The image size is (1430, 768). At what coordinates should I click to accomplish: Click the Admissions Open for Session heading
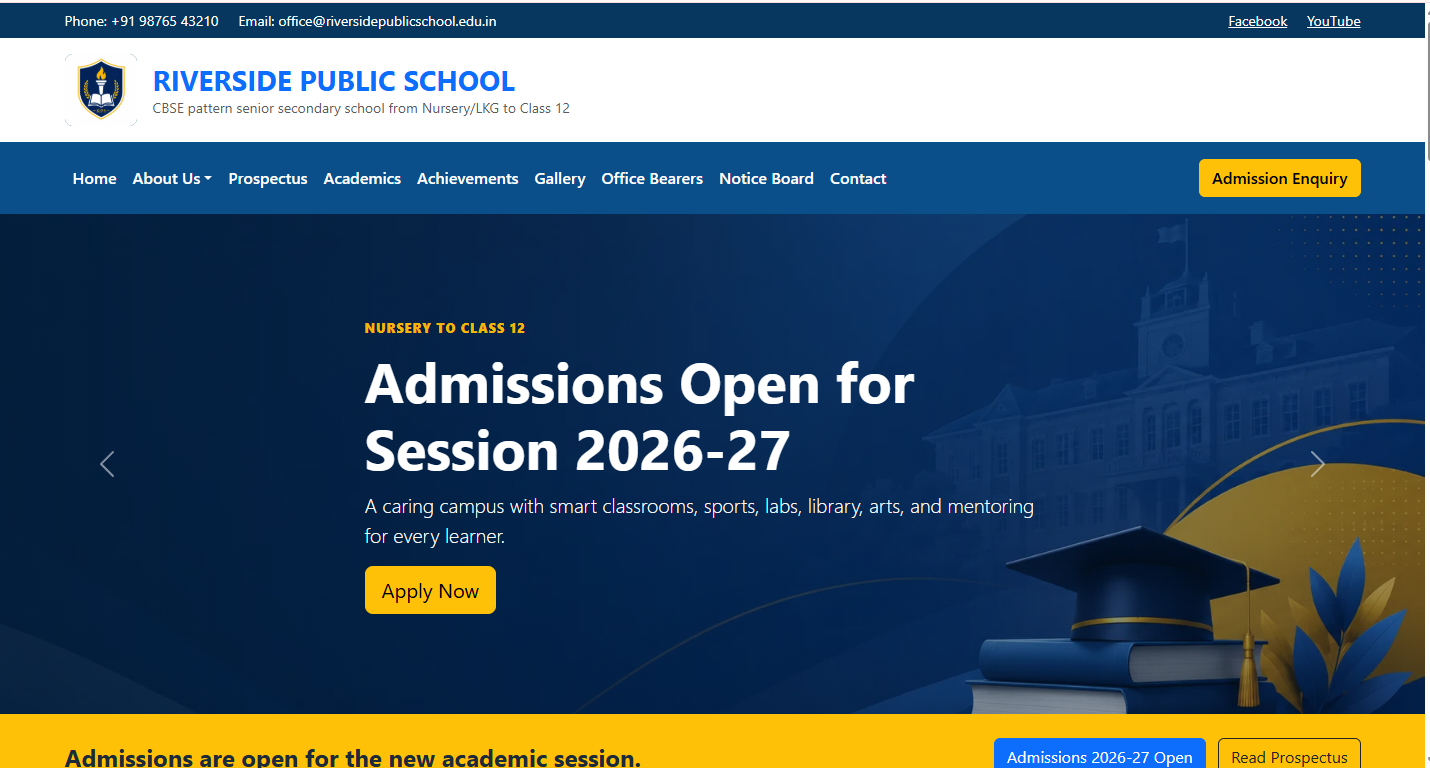click(640, 417)
